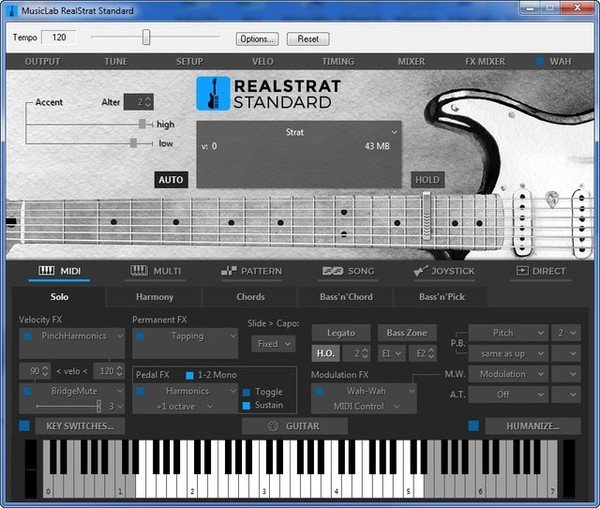Screen dimensions: 600x508
Task: Click the Tempo 120 input field
Action: tap(59, 37)
